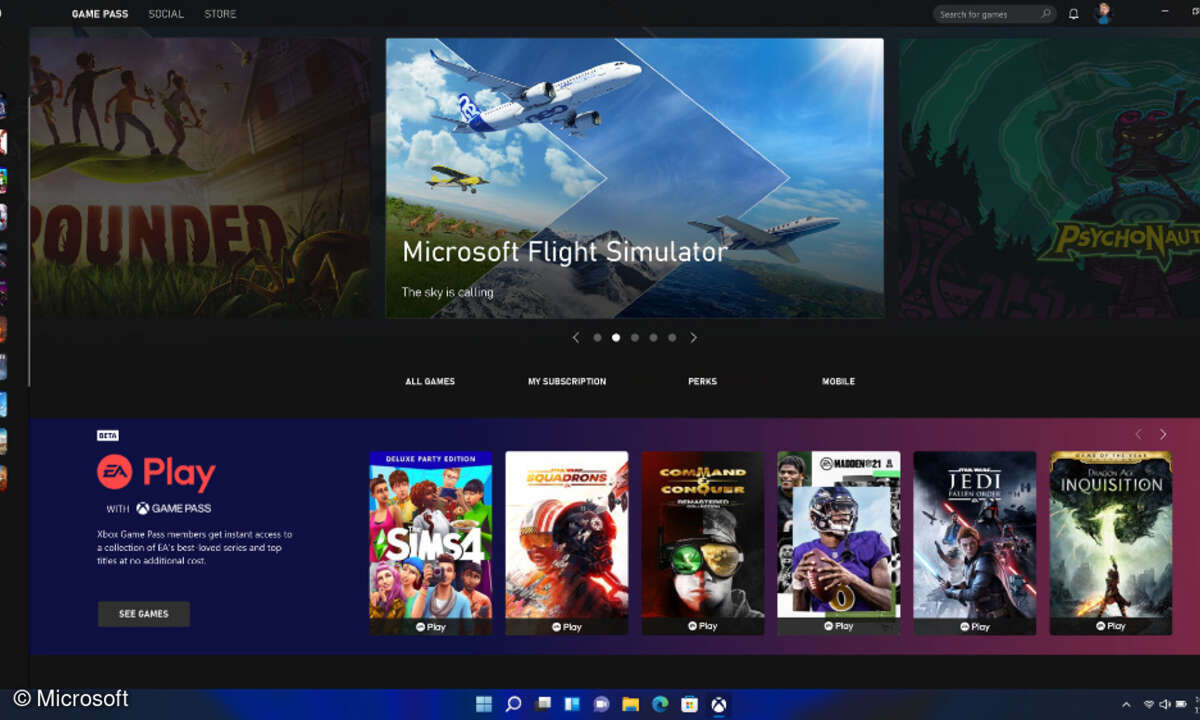
Task: Open the Microsoft Flight Simulator banner
Action: [635, 178]
